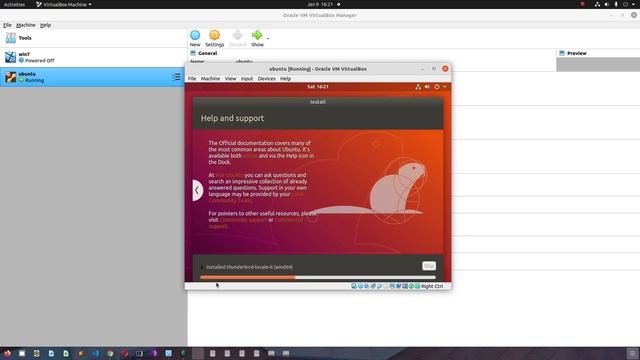Open Help menu in VirtualBox Manager
This screenshot has height=360, width=640.
(x=45, y=25)
